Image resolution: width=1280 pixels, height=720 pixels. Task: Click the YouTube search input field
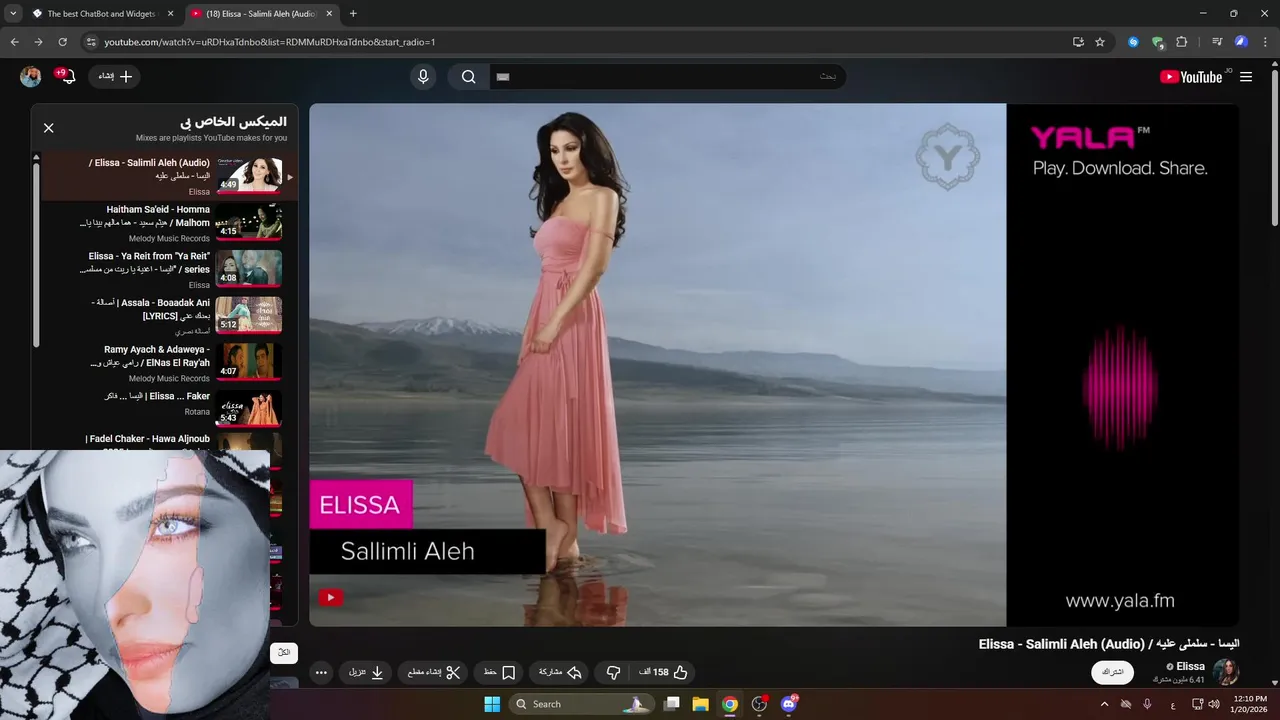(667, 77)
